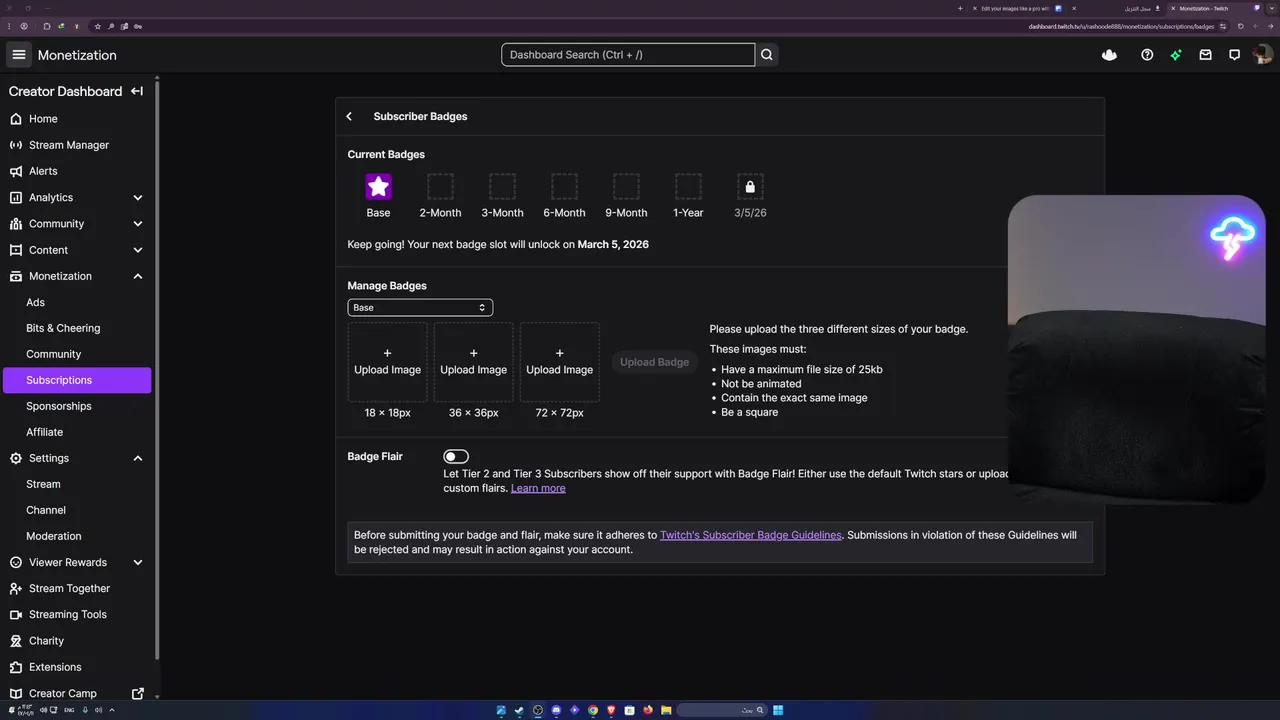
Task: Select the empty 6-Month badge slot
Action: tap(564, 186)
